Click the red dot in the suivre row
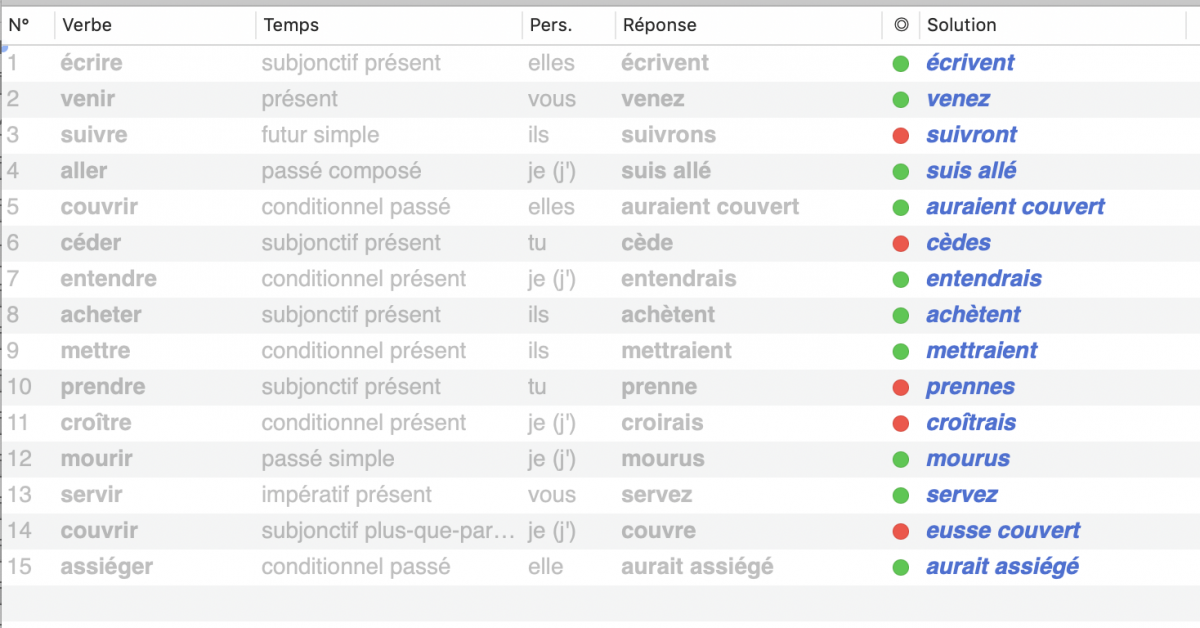The height and width of the screenshot is (628, 1200). pyautogui.click(x=901, y=135)
